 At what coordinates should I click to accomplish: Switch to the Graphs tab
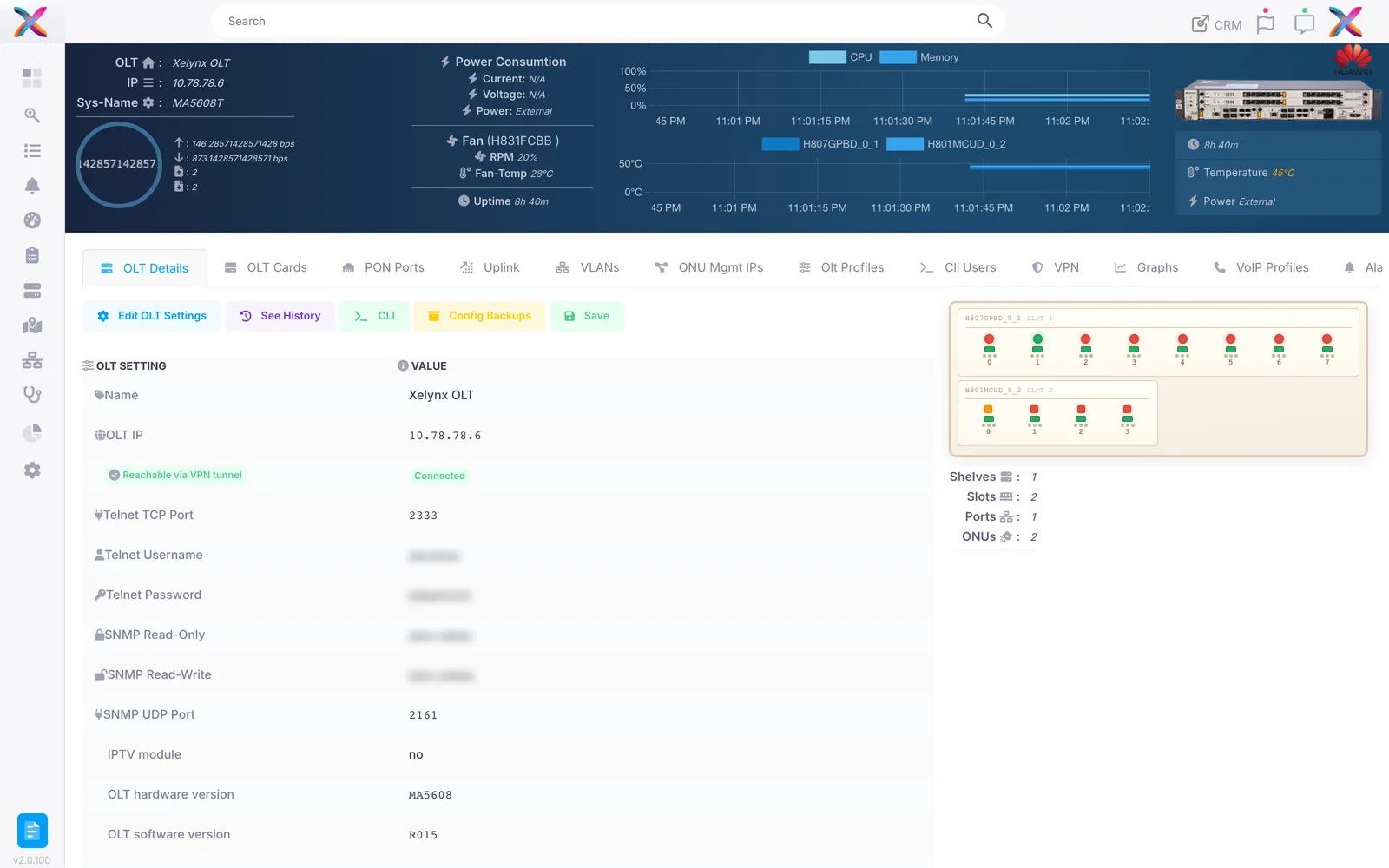pyautogui.click(x=1146, y=267)
